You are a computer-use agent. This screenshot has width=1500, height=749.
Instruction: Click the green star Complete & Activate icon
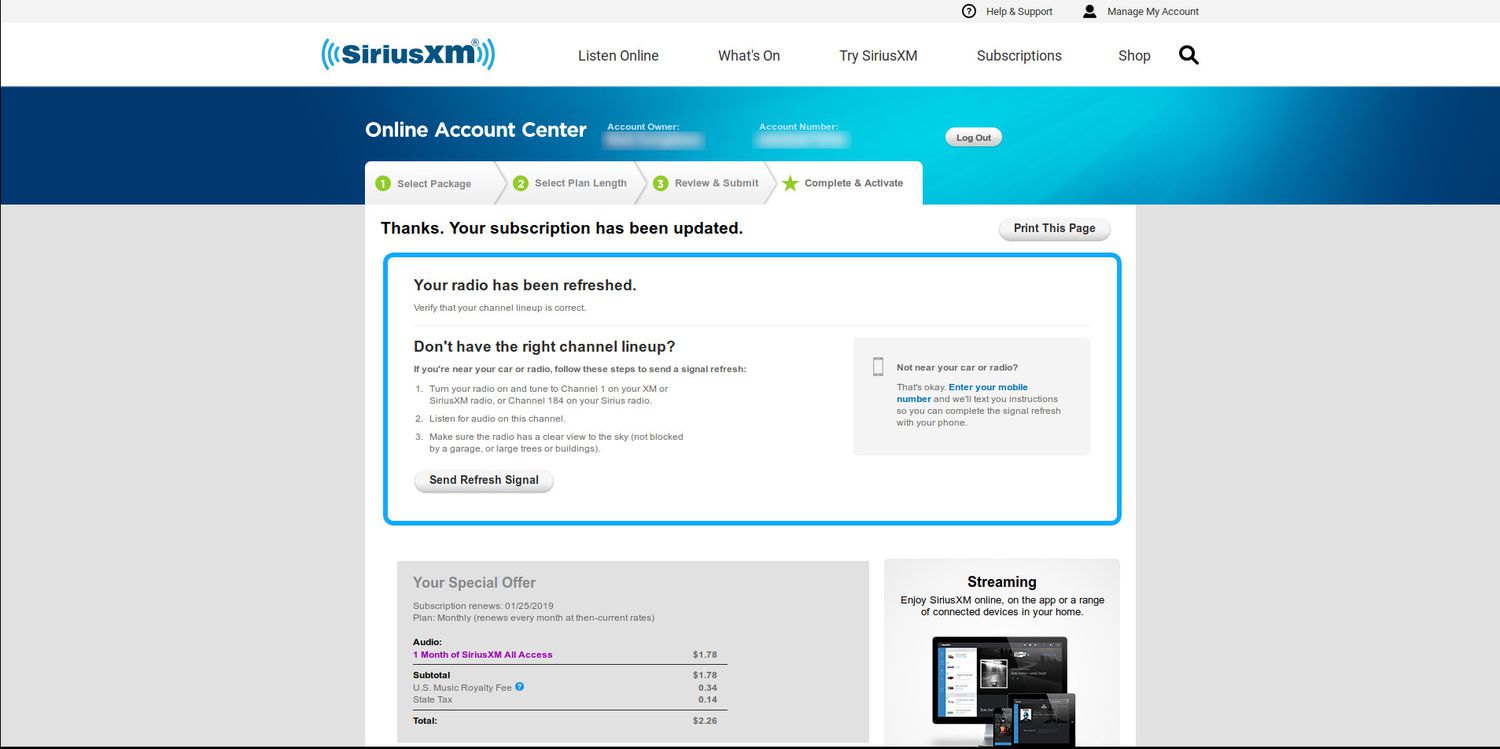(x=790, y=183)
